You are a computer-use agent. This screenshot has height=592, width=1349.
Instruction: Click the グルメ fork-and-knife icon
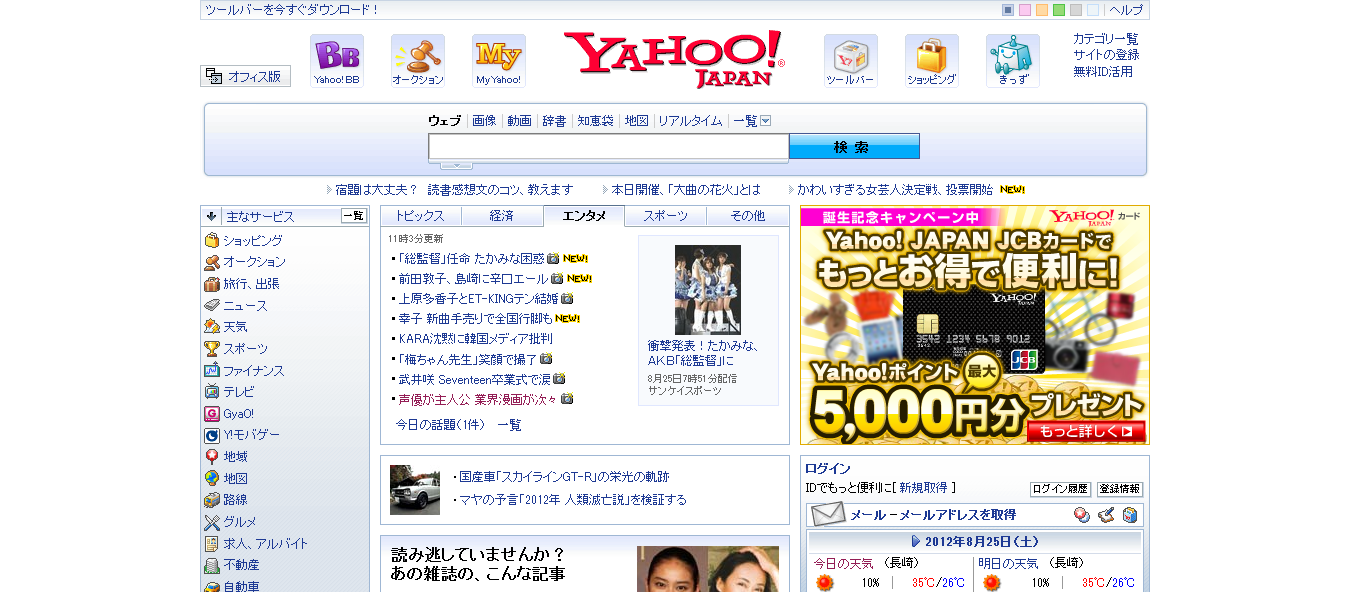[212, 522]
